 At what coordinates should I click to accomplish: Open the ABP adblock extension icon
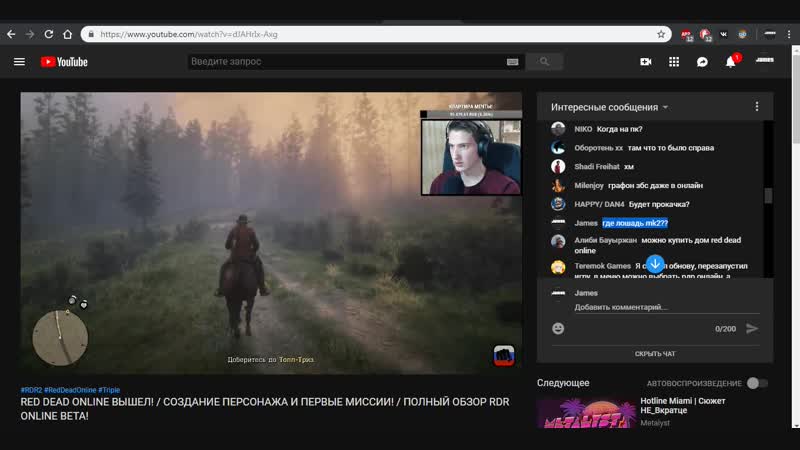tap(686, 35)
